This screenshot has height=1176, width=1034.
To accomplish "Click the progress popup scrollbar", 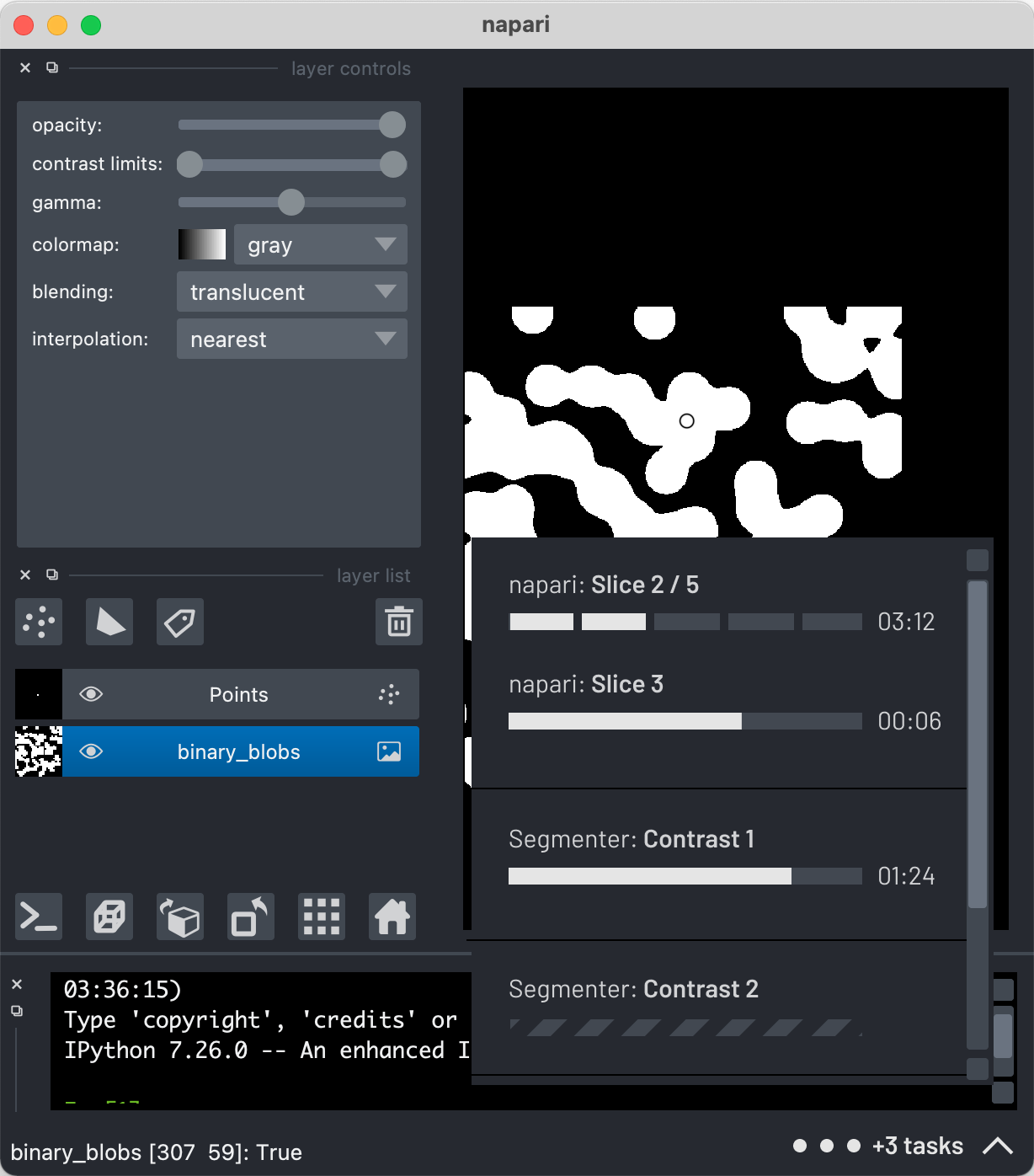I will point(978,745).
